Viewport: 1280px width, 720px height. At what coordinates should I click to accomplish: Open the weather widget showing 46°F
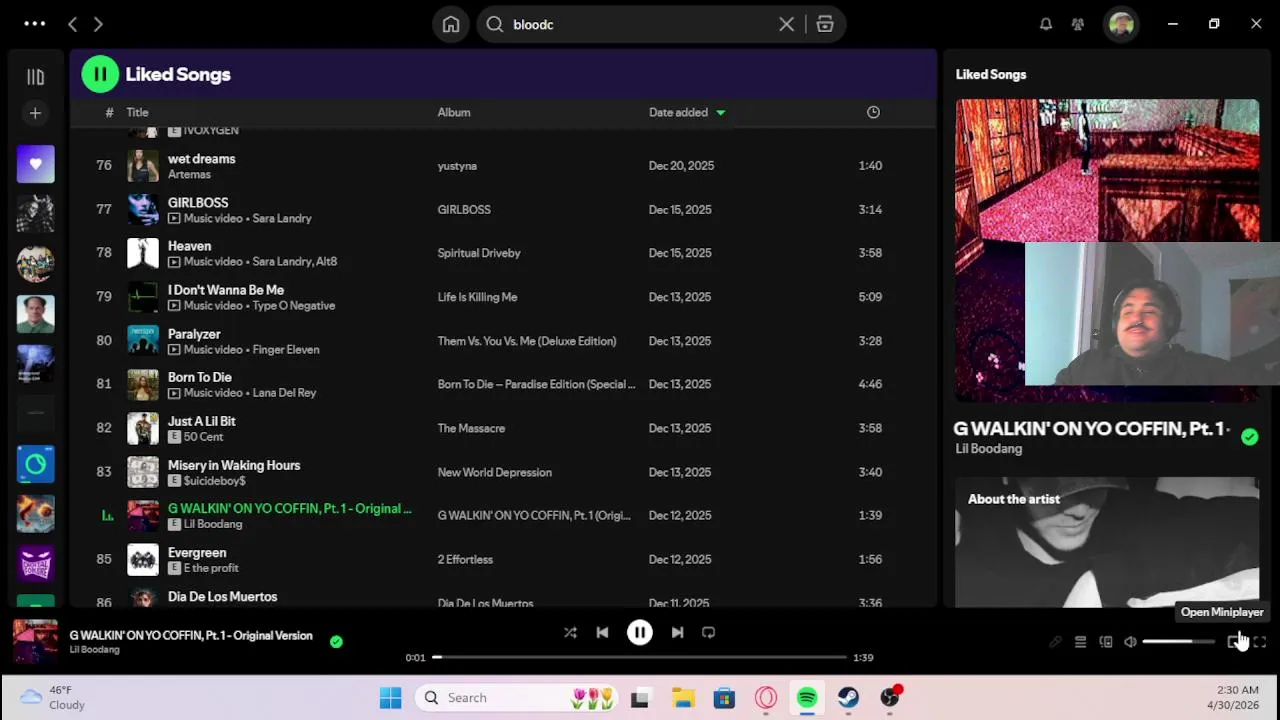click(x=53, y=698)
